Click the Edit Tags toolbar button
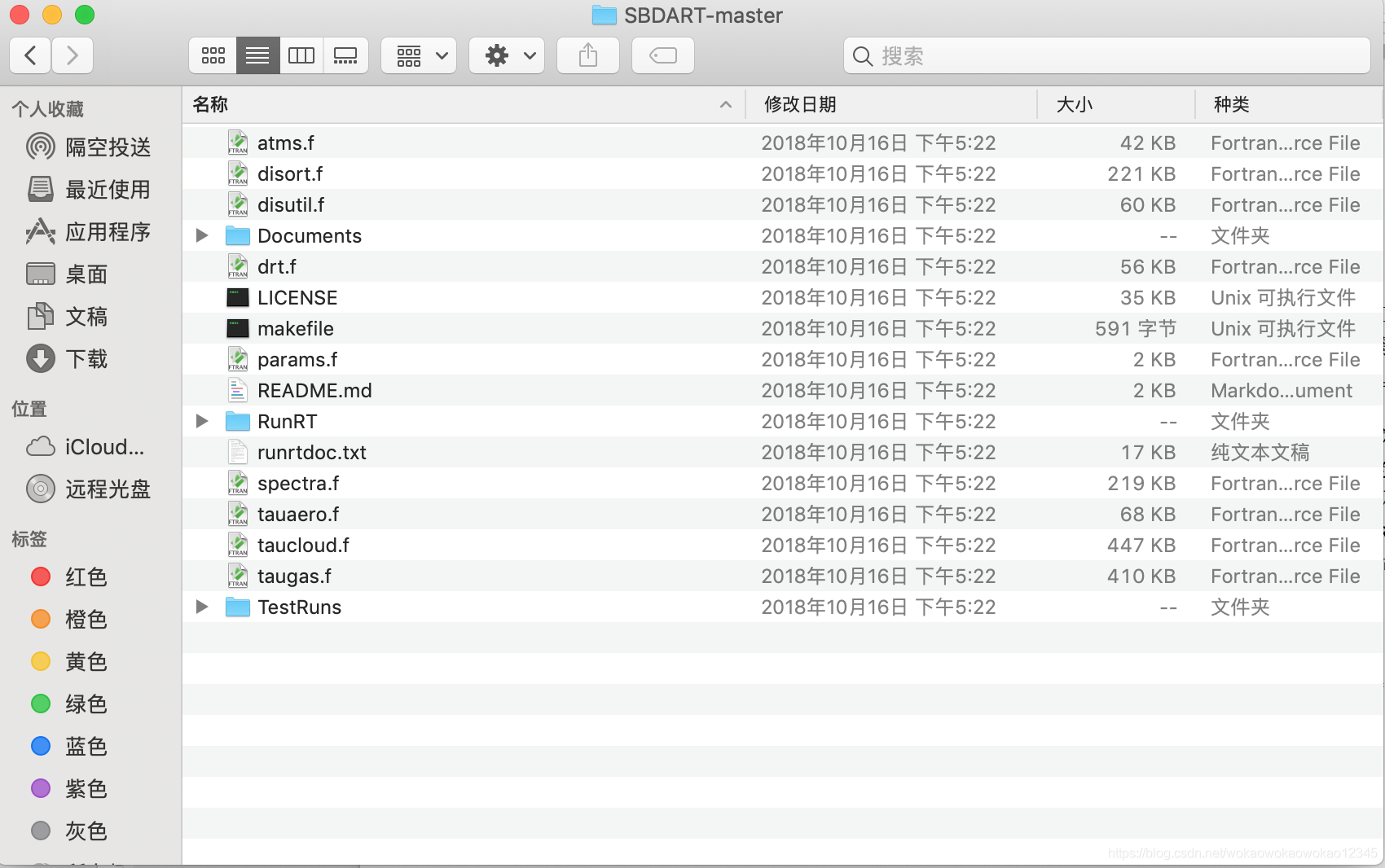The width and height of the screenshot is (1385, 868). pos(663,55)
